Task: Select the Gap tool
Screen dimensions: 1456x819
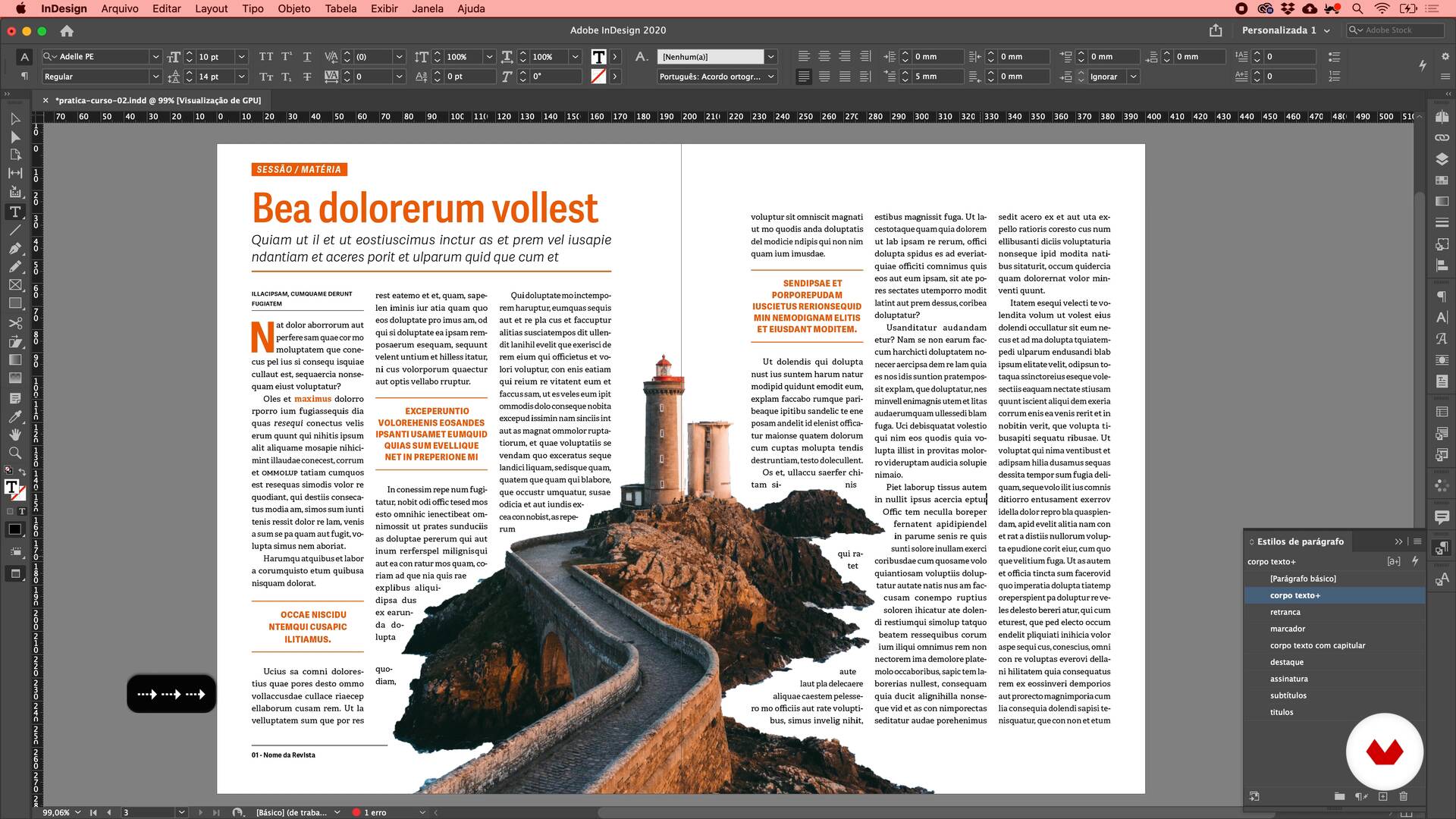Action: coord(15,174)
